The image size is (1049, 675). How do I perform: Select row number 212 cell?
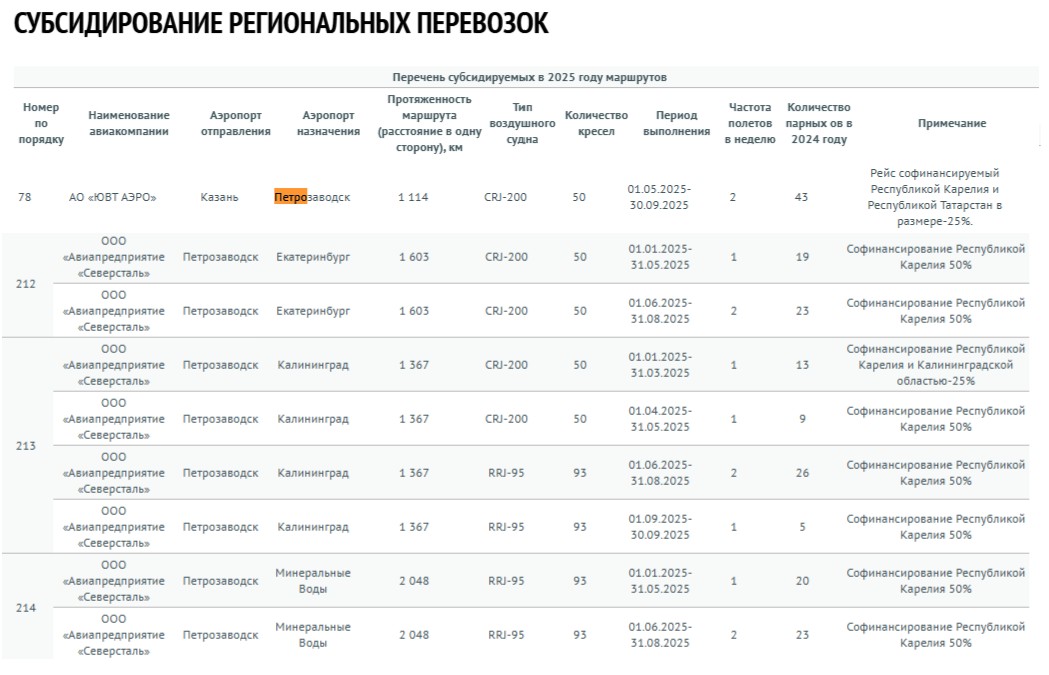(x=26, y=284)
